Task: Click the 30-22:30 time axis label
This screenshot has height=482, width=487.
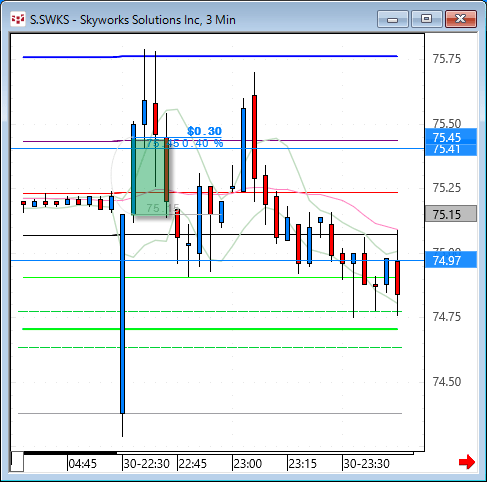Action: 146,464
